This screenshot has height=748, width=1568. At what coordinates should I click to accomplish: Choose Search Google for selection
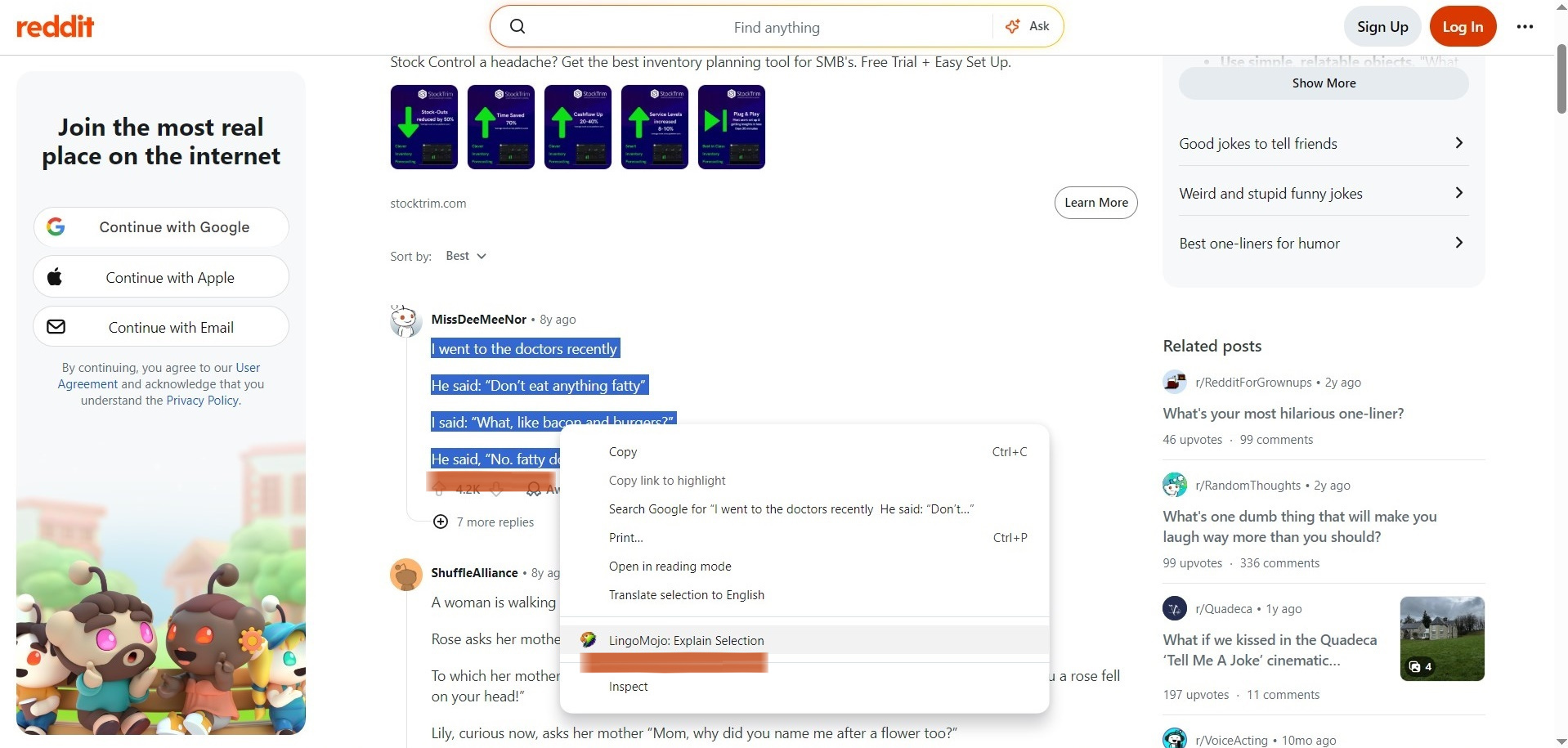(804, 508)
